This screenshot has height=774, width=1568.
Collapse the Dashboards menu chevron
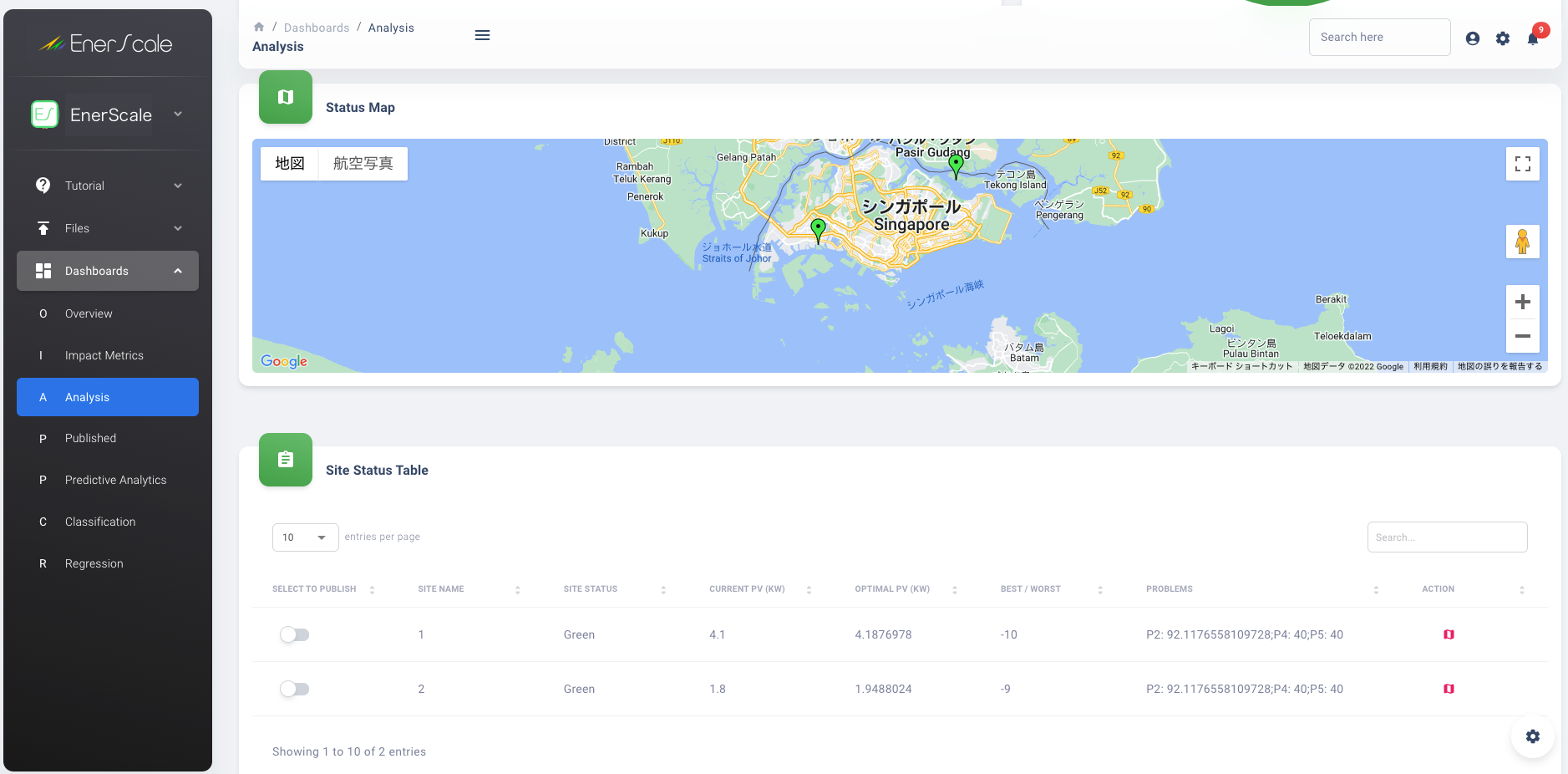(178, 271)
